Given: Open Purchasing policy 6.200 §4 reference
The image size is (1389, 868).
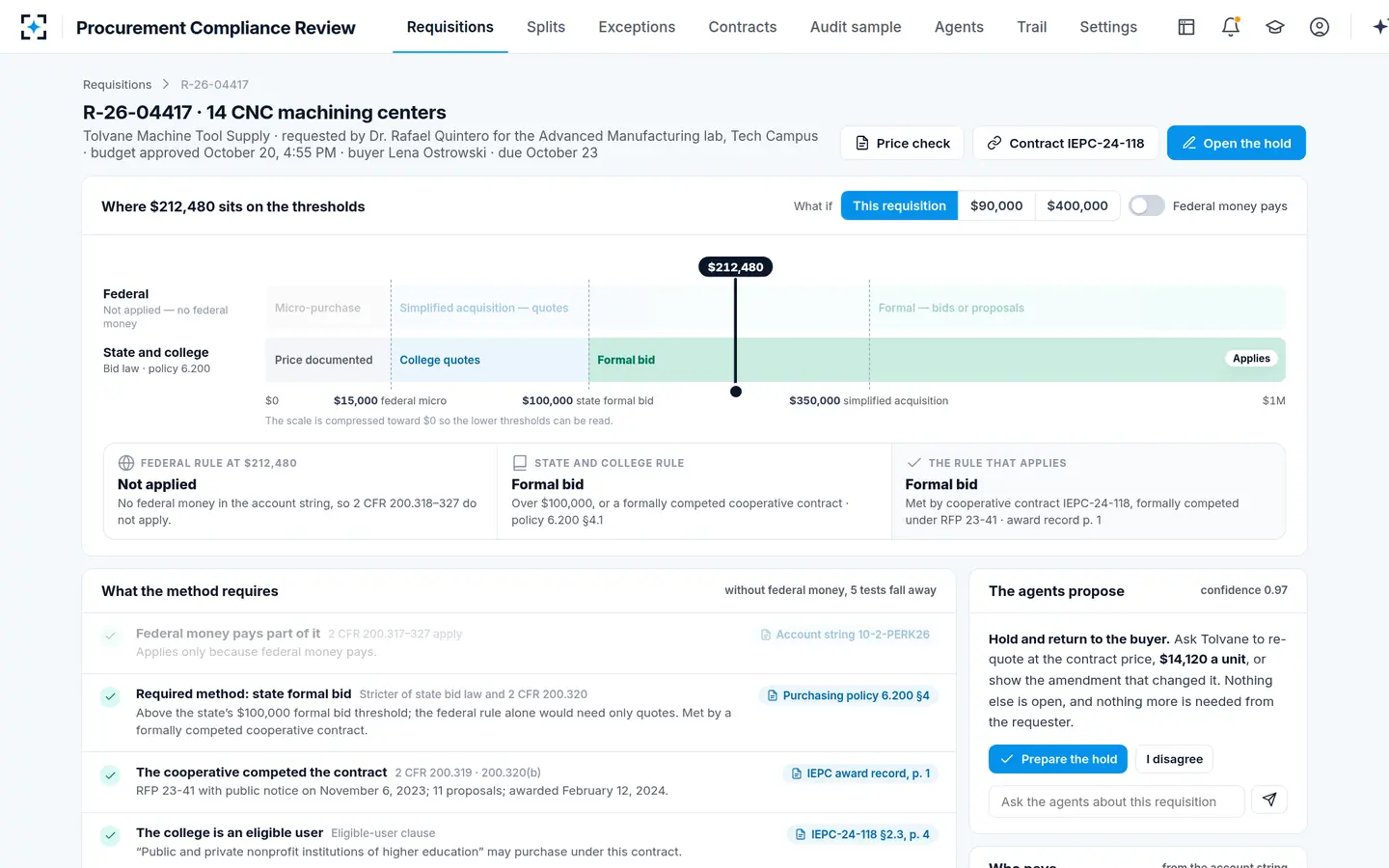Looking at the screenshot, I should [x=848, y=695].
